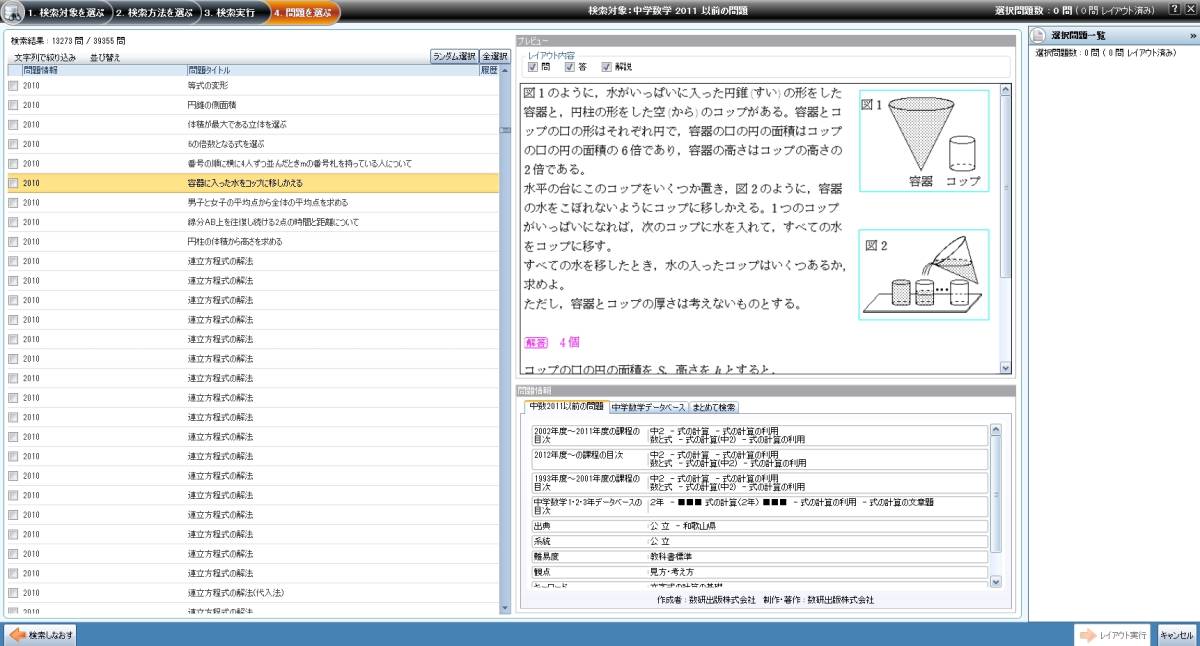The height and width of the screenshot is (646, 1200).
Task: Switch to 中数2011以前の問題 tab
Action: tap(566, 407)
